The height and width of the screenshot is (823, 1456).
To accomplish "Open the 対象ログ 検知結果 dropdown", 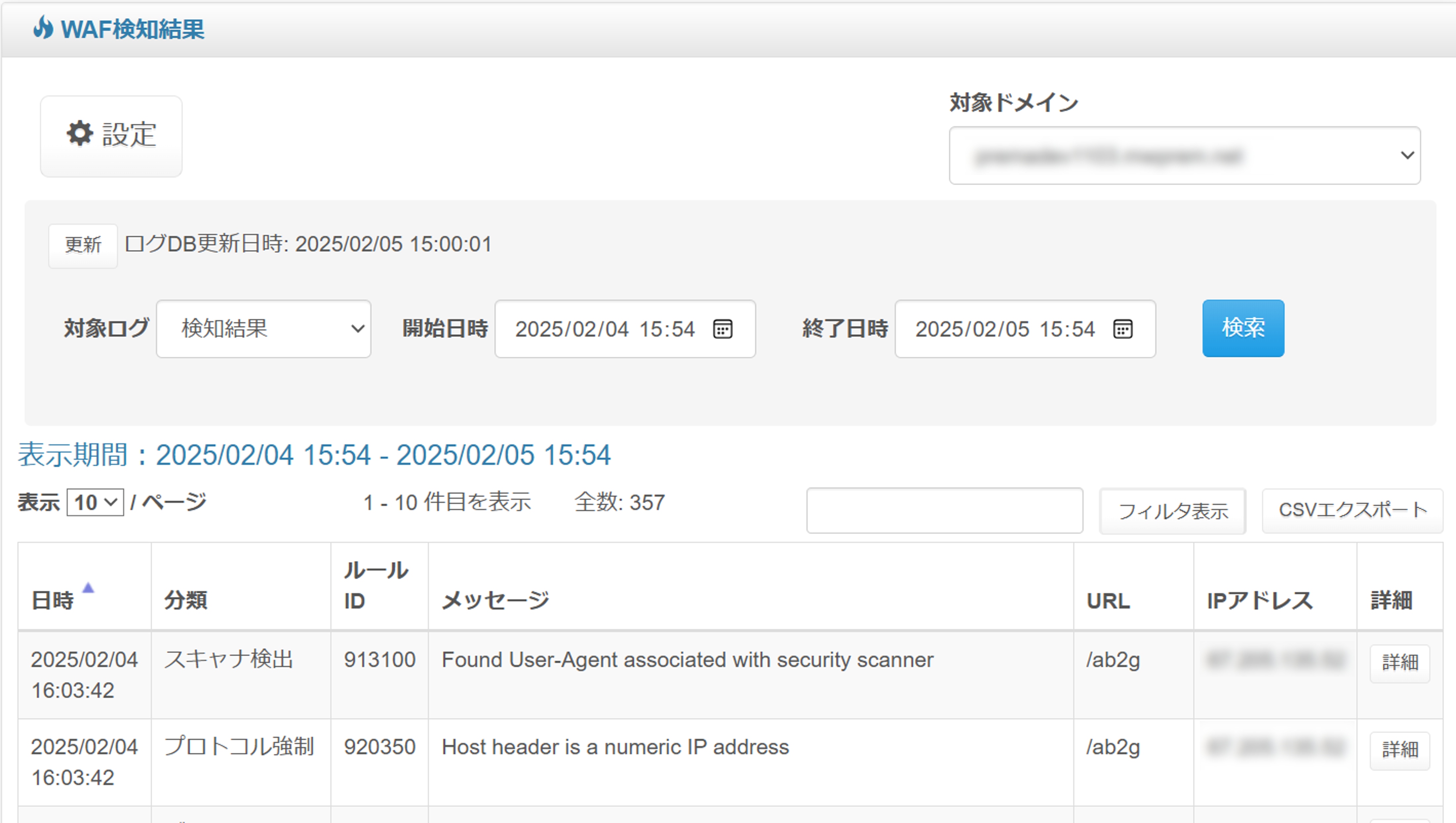I will pos(263,328).
